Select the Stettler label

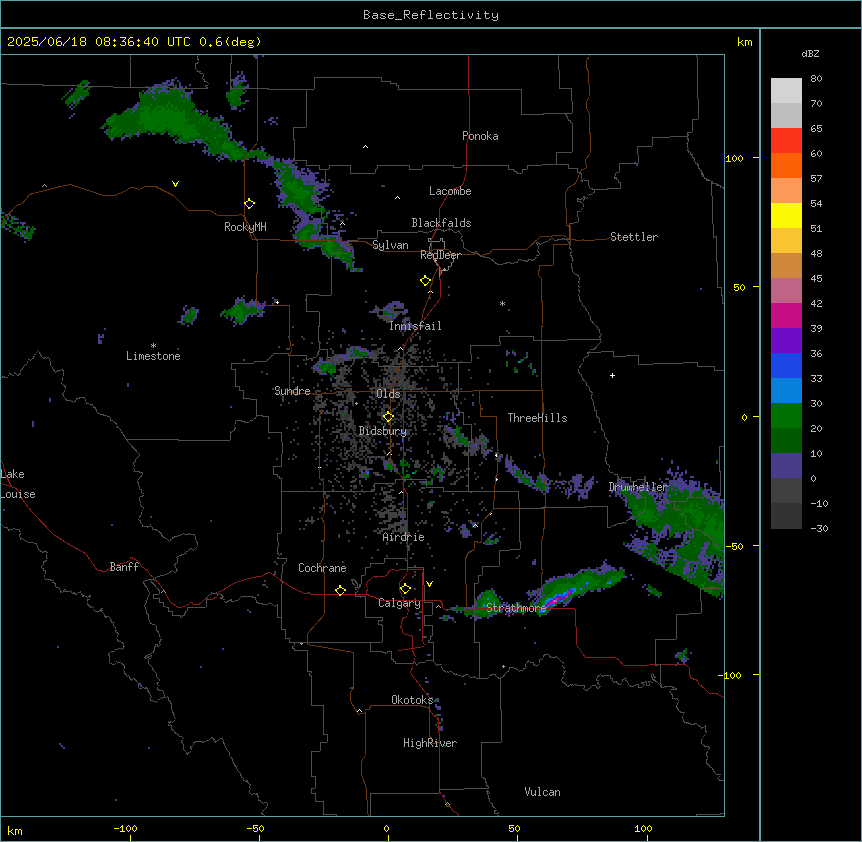(x=634, y=237)
